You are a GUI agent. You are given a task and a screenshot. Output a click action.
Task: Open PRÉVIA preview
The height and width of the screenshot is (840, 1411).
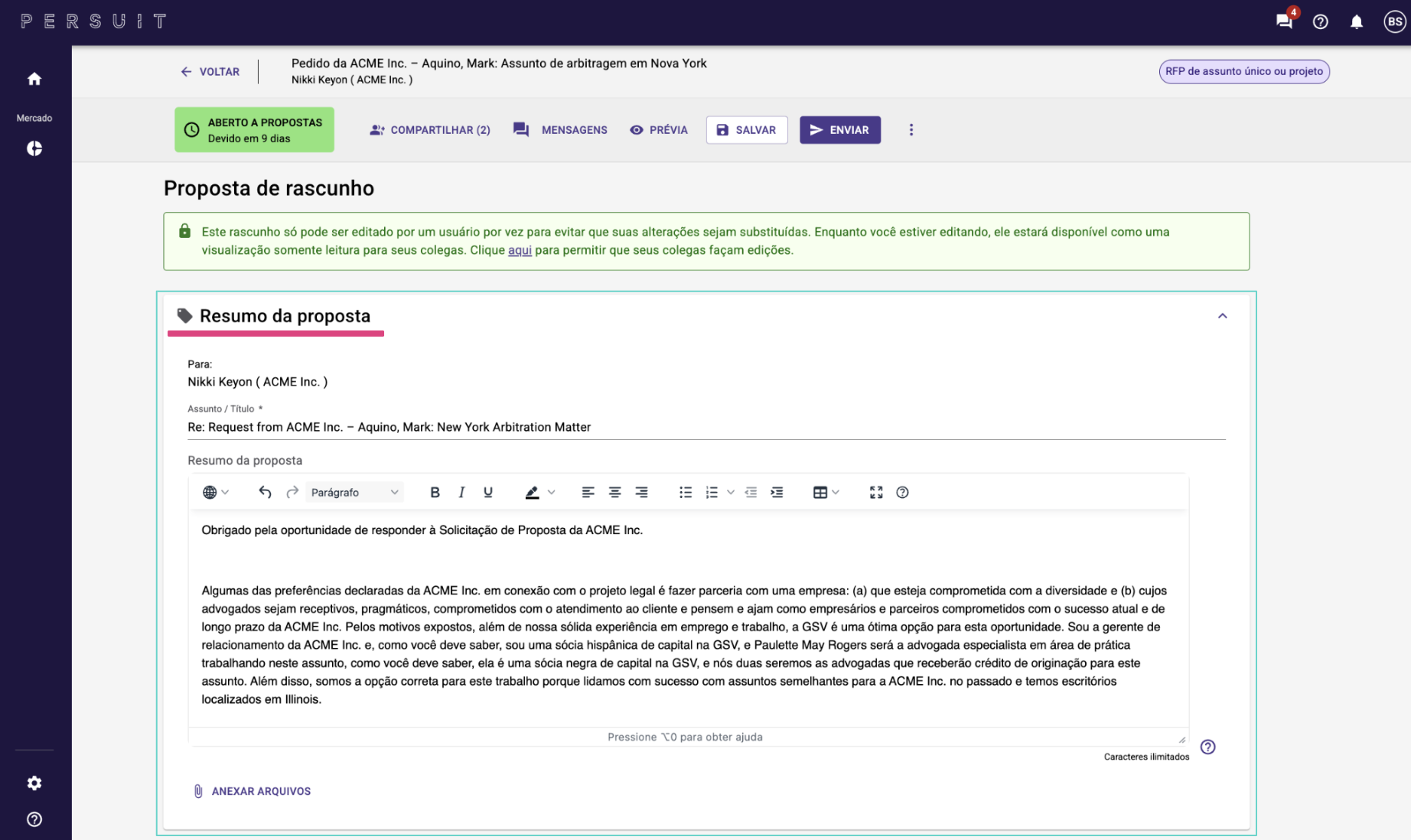tap(658, 130)
